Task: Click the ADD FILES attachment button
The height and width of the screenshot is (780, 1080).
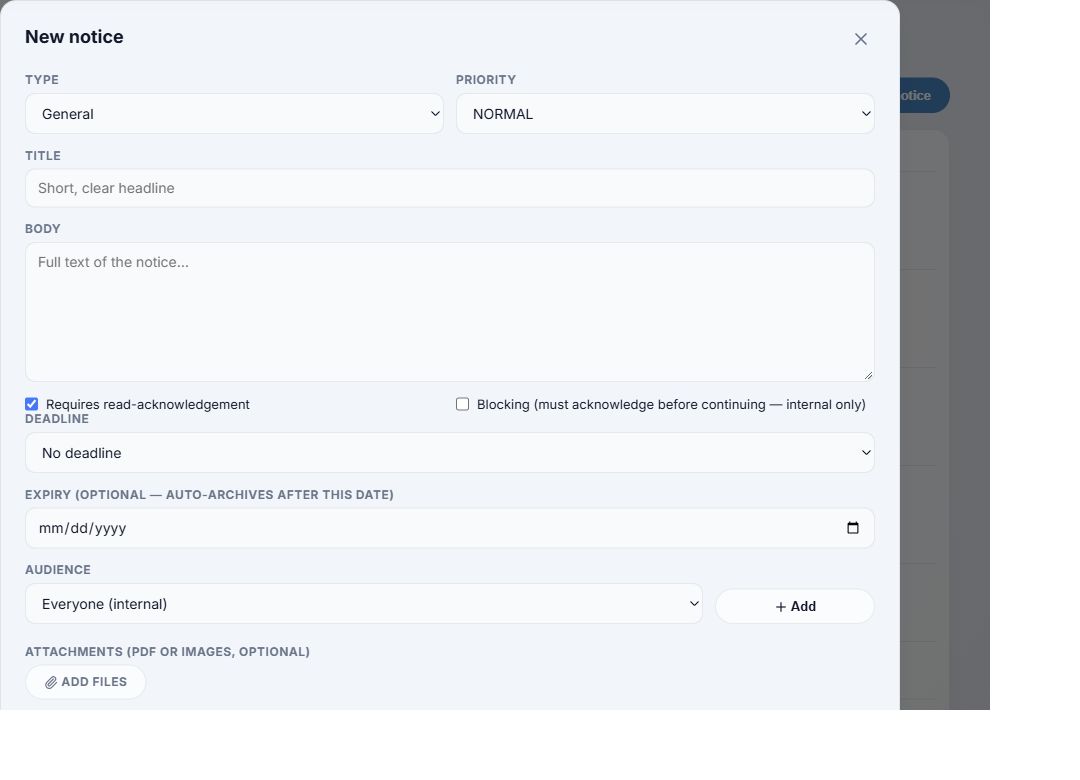Action: pos(85,682)
